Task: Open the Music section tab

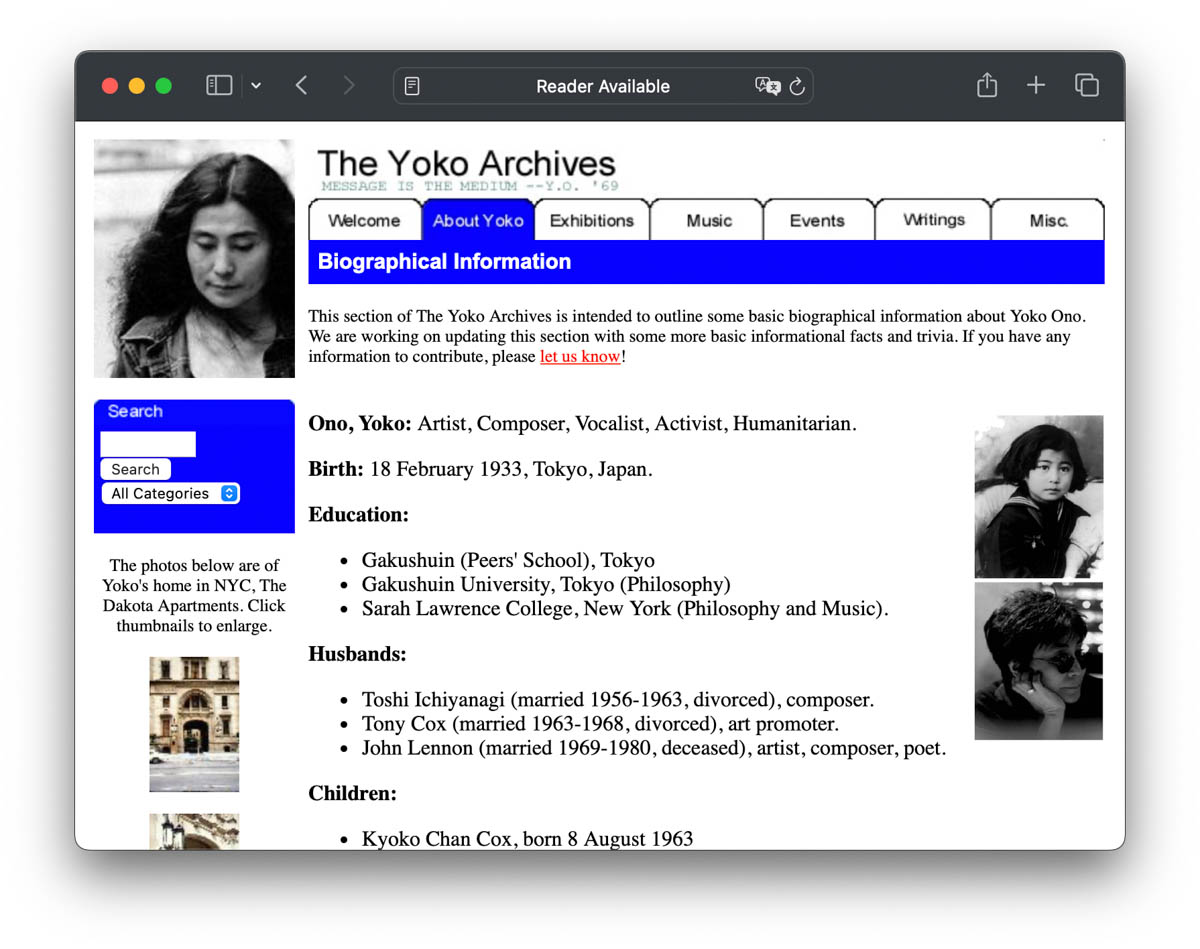Action: pyautogui.click(x=706, y=220)
